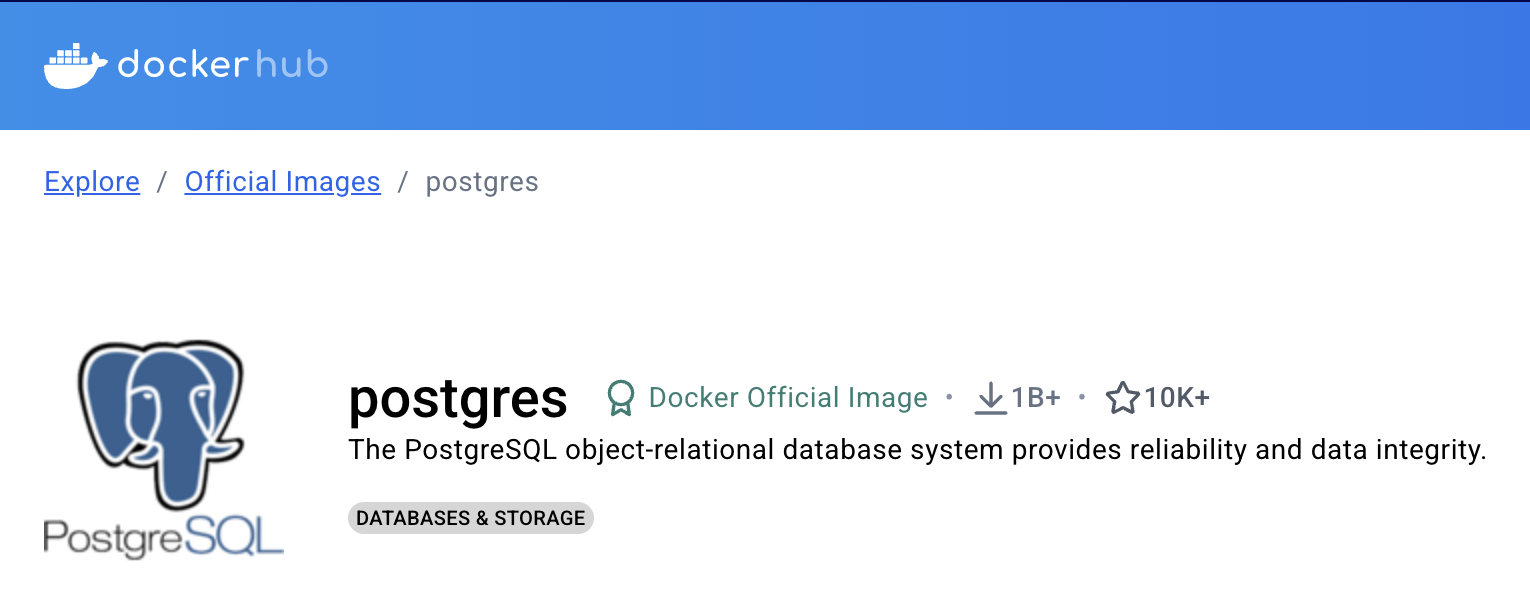Click the 10K+ stars count
The height and width of the screenshot is (600, 1530).
(x=1177, y=398)
